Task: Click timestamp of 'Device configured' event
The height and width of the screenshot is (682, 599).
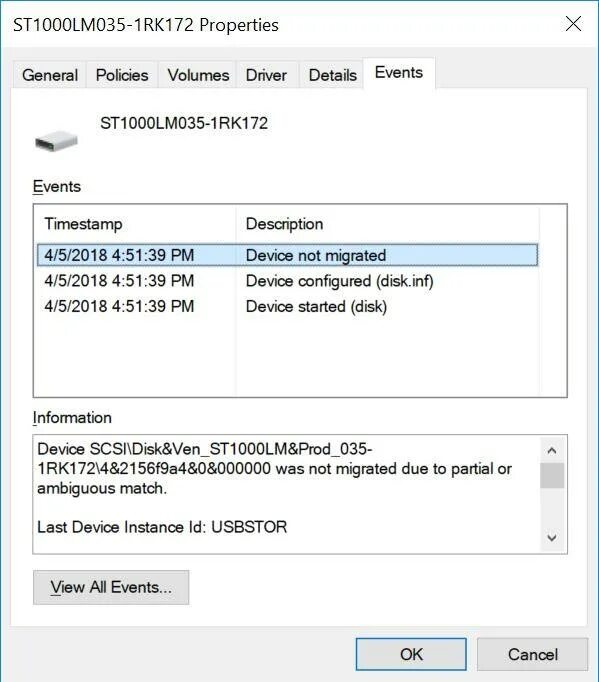Action: click(119, 281)
